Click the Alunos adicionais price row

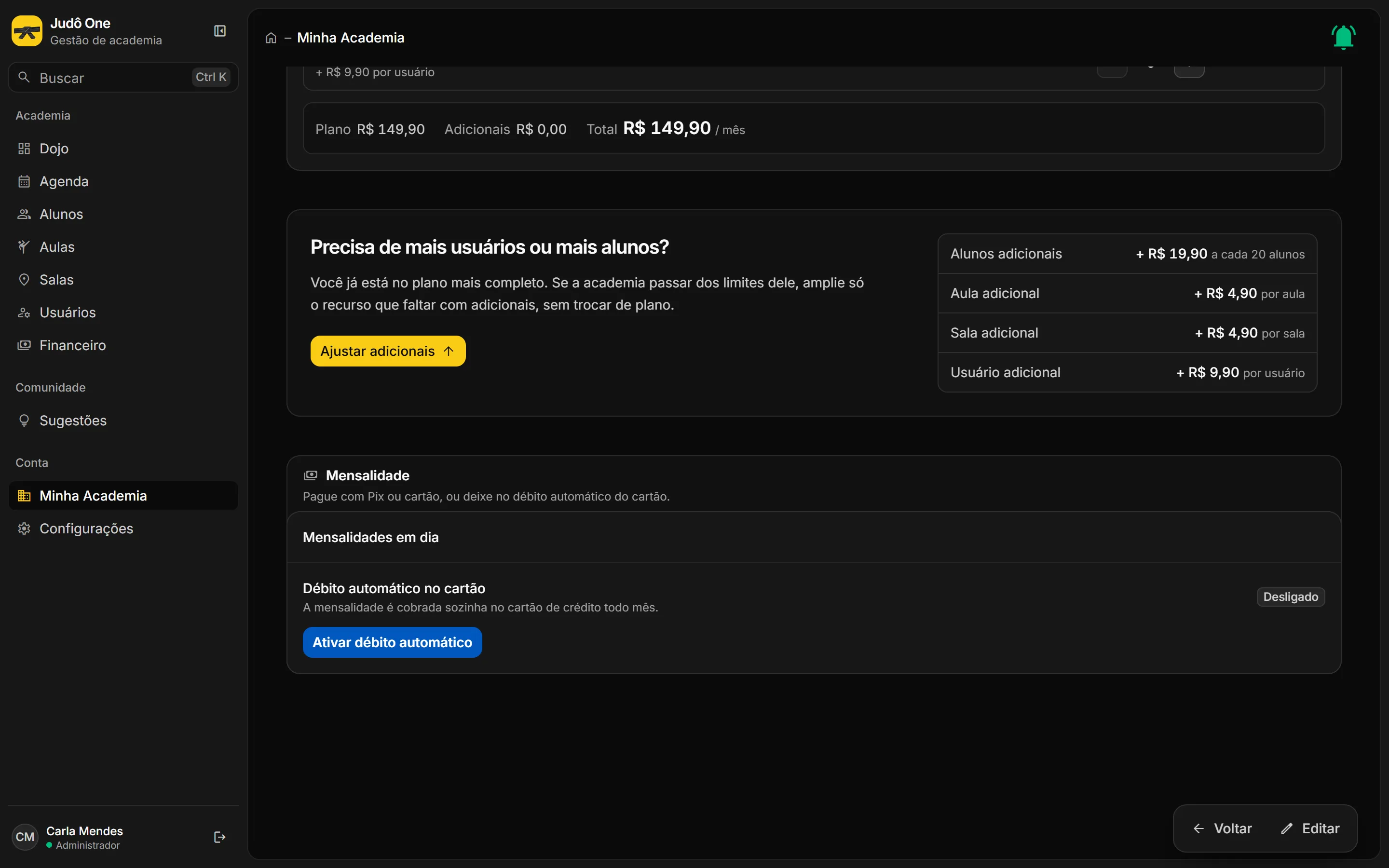[1127, 254]
